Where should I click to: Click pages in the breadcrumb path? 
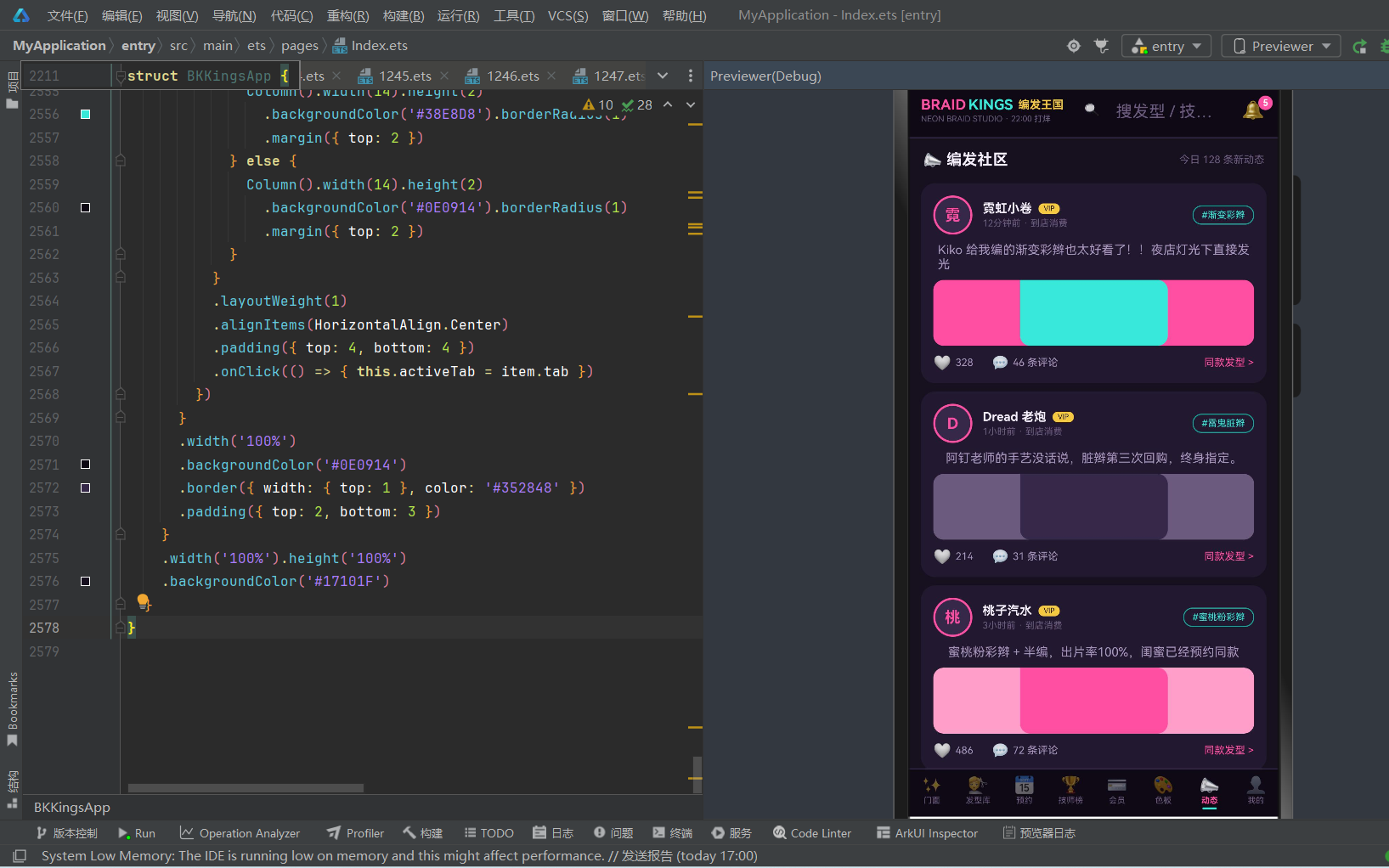click(300, 46)
